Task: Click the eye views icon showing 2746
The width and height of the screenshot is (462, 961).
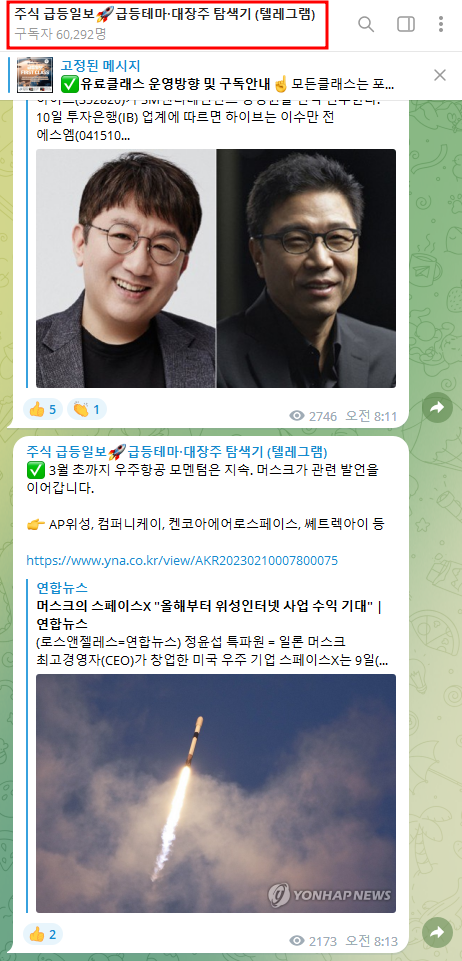Action: (x=297, y=416)
